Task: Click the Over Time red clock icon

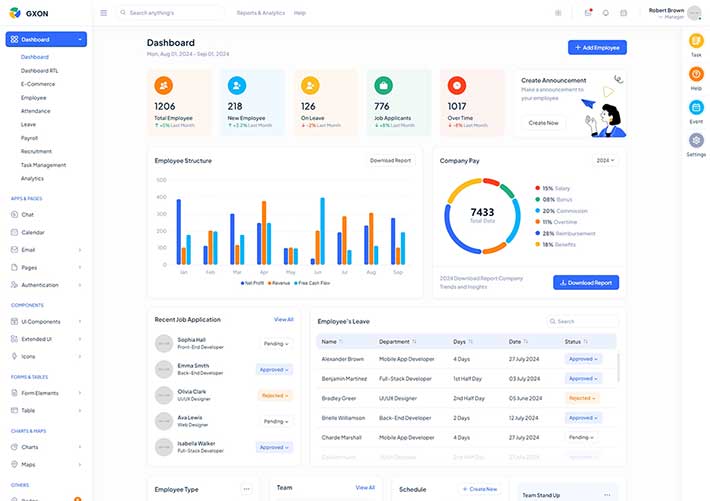Action: coord(456,85)
